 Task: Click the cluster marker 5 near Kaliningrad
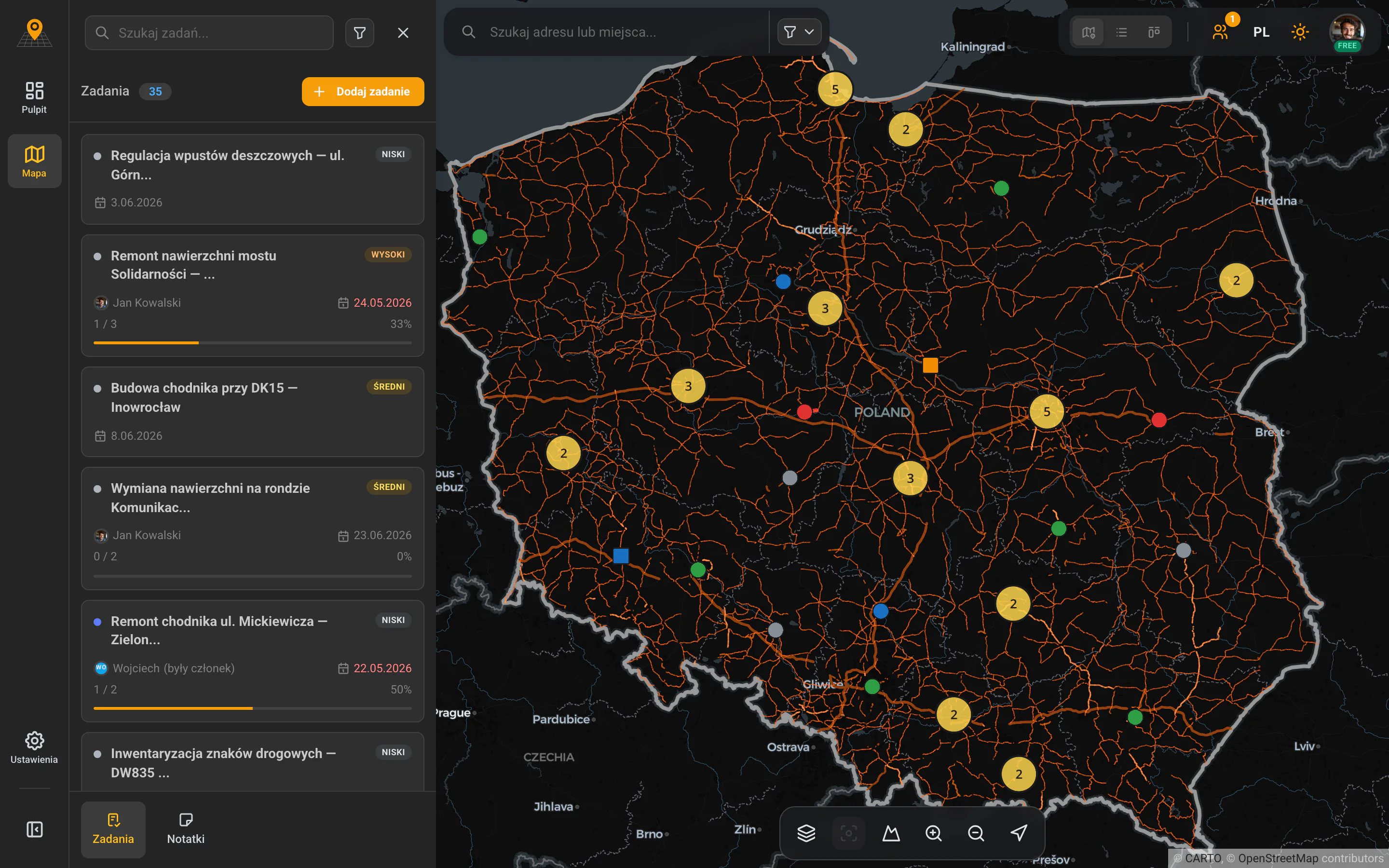pyautogui.click(x=835, y=89)
